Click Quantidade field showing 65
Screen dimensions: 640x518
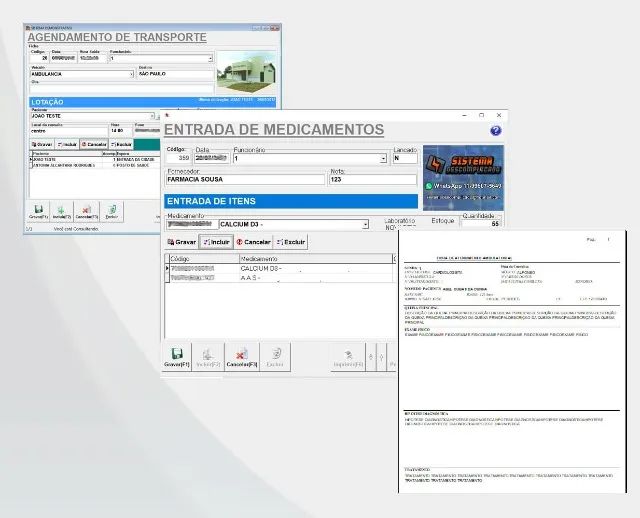(480, 224)
